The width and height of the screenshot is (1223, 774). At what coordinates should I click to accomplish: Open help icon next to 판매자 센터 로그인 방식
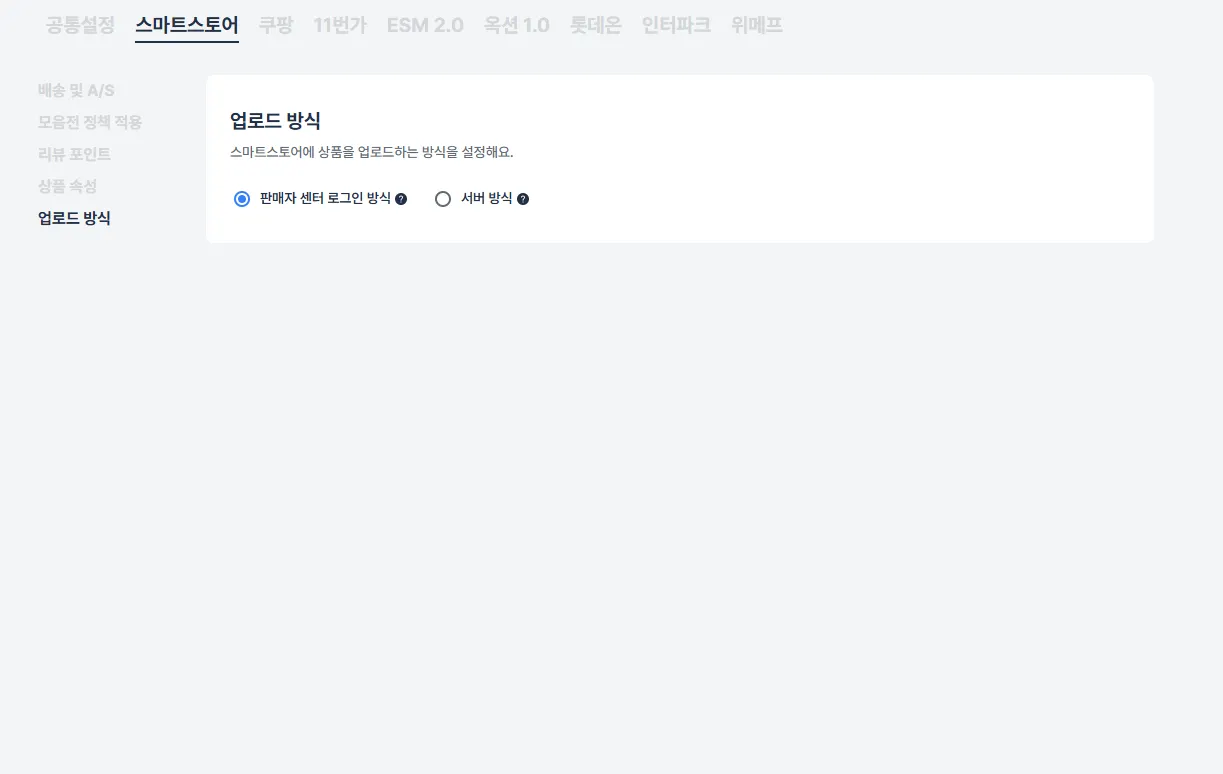[x=401, y=199]
